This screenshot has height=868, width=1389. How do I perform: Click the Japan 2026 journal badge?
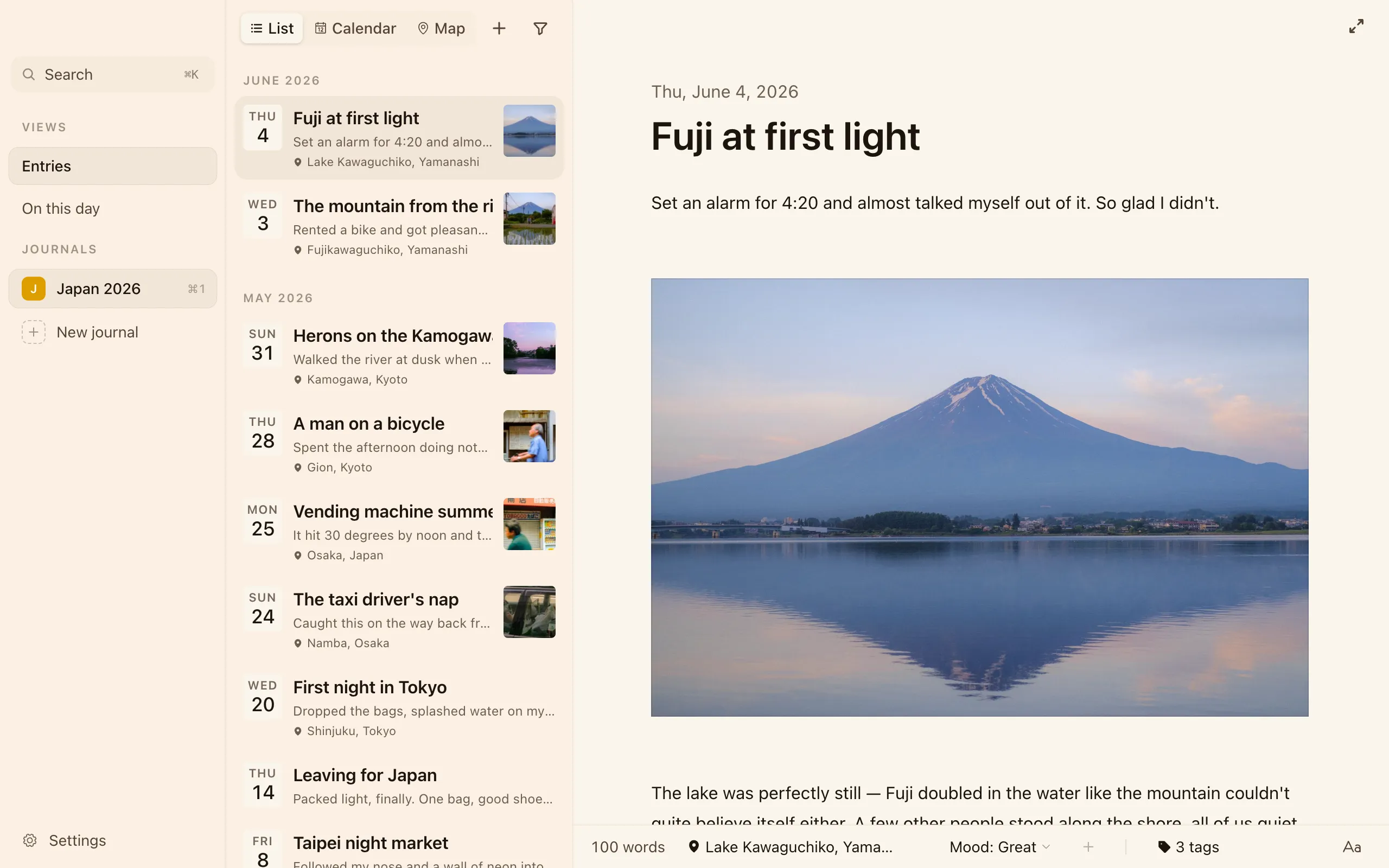(x=33, y=288)
